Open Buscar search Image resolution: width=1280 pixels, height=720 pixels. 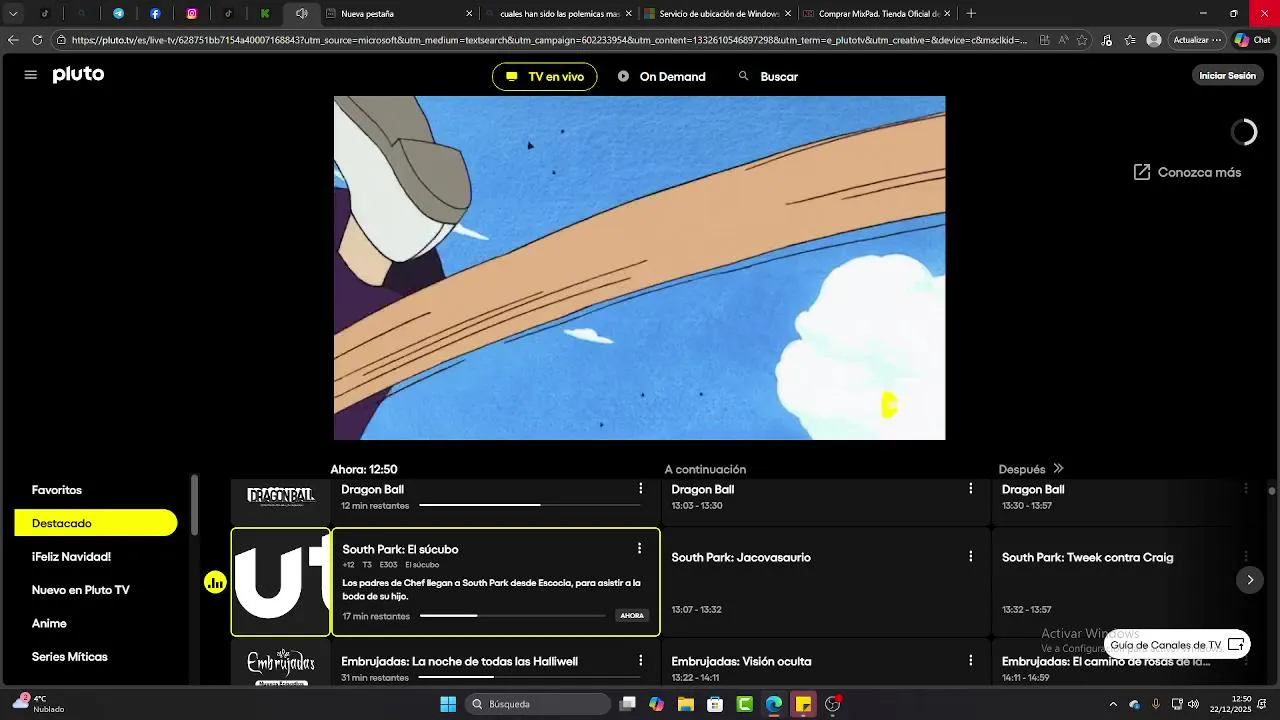click(768, 77)
